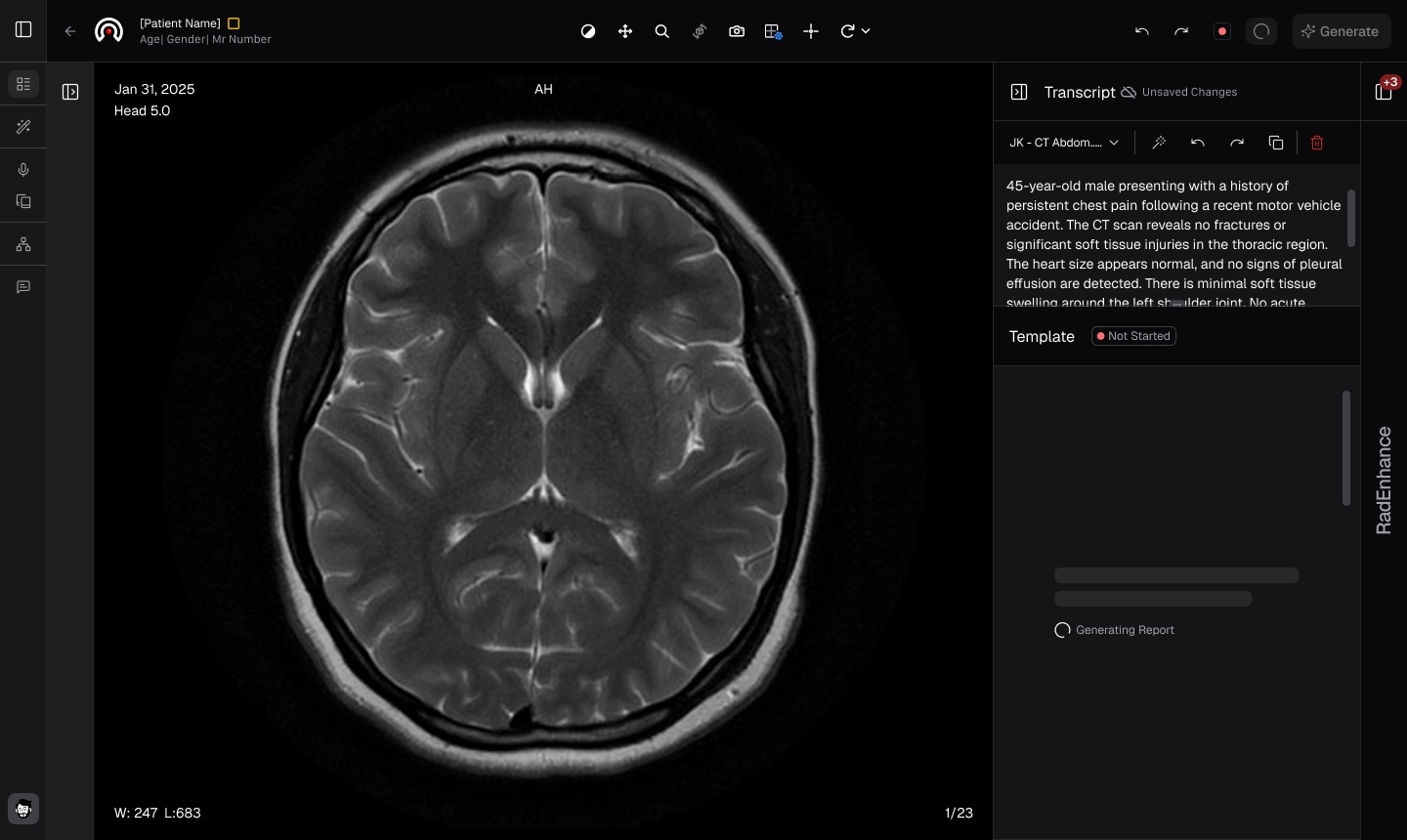1407x840 pixels.
Task: Open the stacked documents sidebar icon
Action: point(23,202)
